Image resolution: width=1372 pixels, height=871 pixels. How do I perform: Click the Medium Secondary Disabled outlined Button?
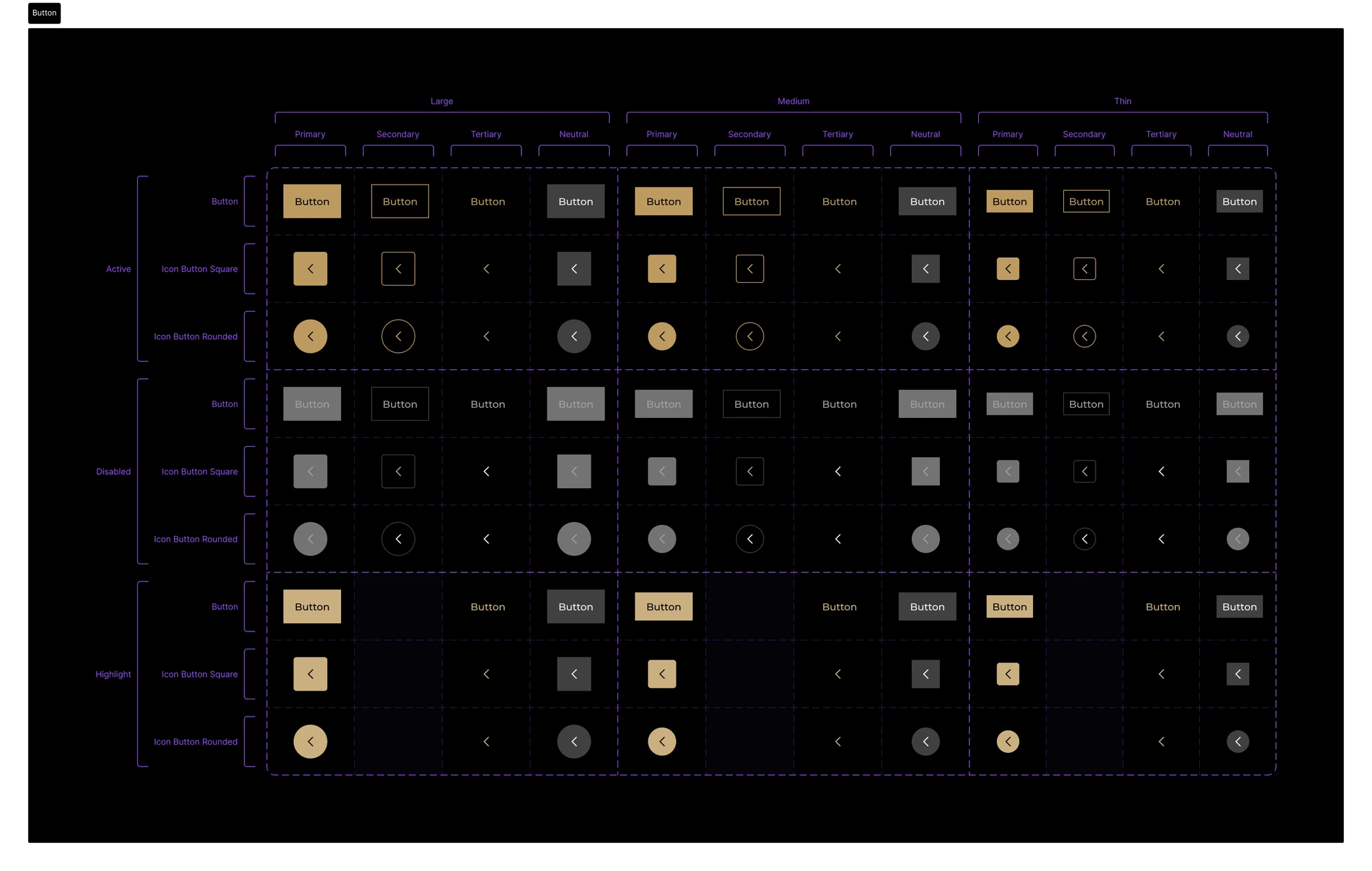click(752, 404)
